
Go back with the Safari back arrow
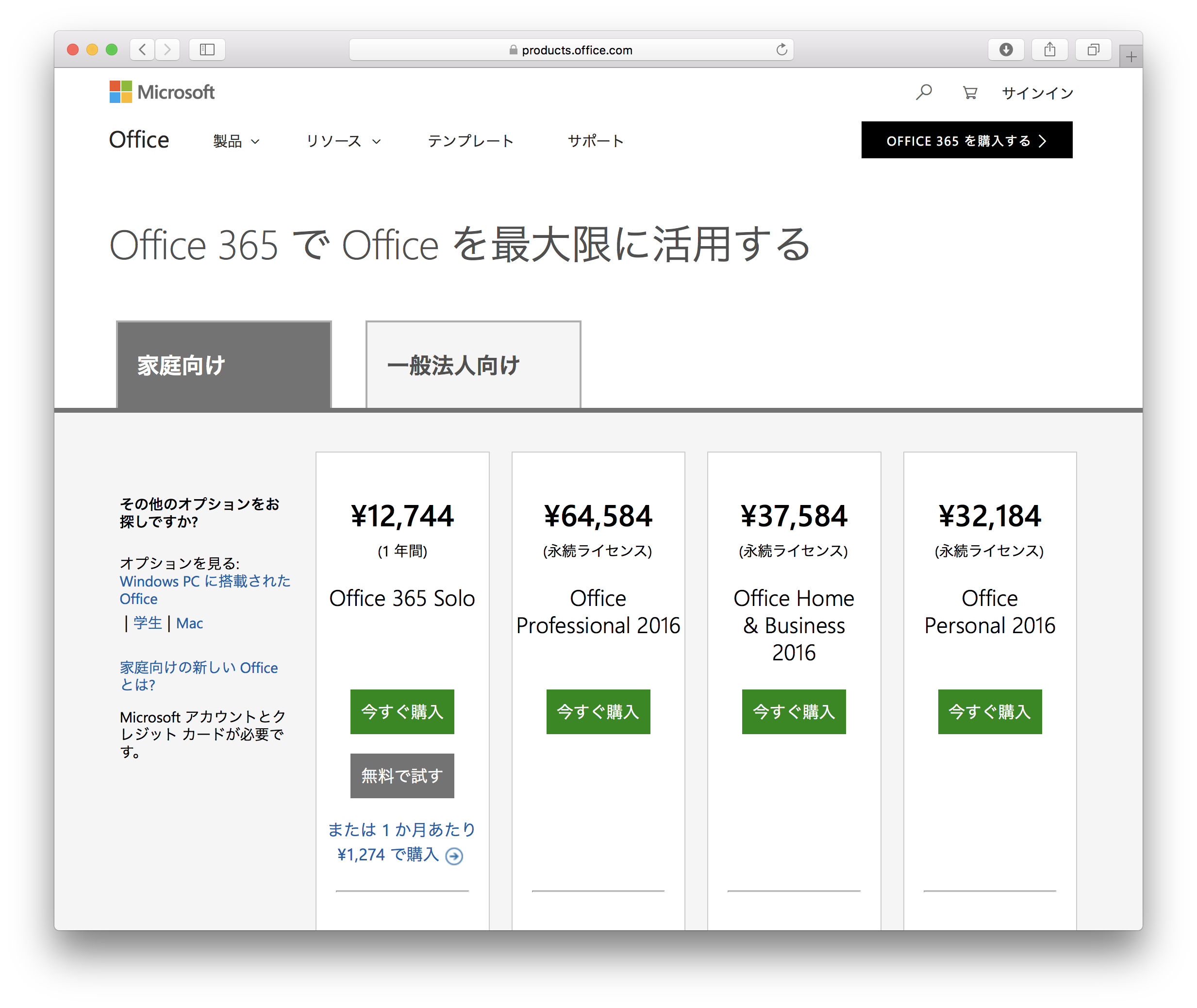click(142, 50)
